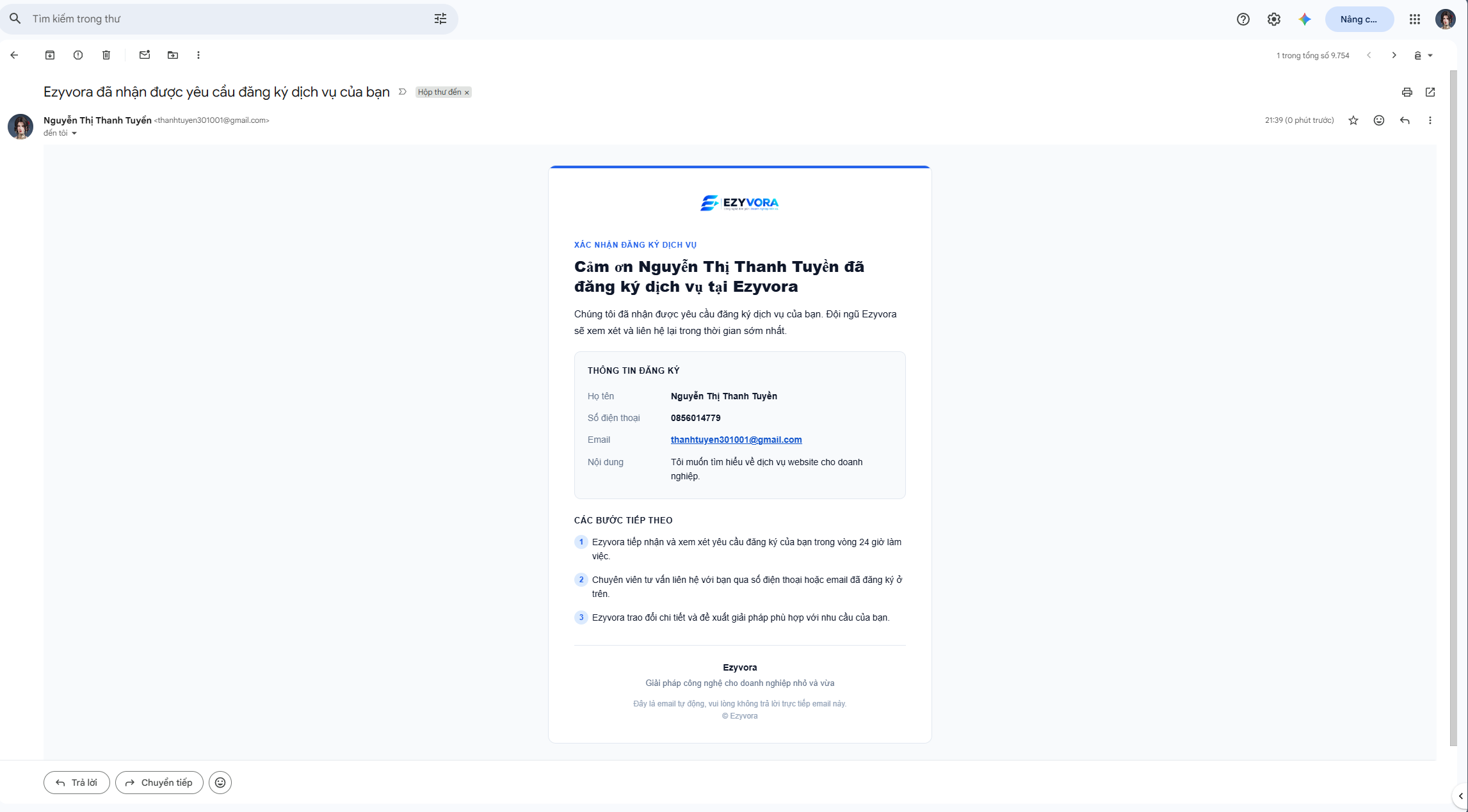Open the account profile avatar
The height and width of the screenshot is (812, 1468).
coord(1446,19)
